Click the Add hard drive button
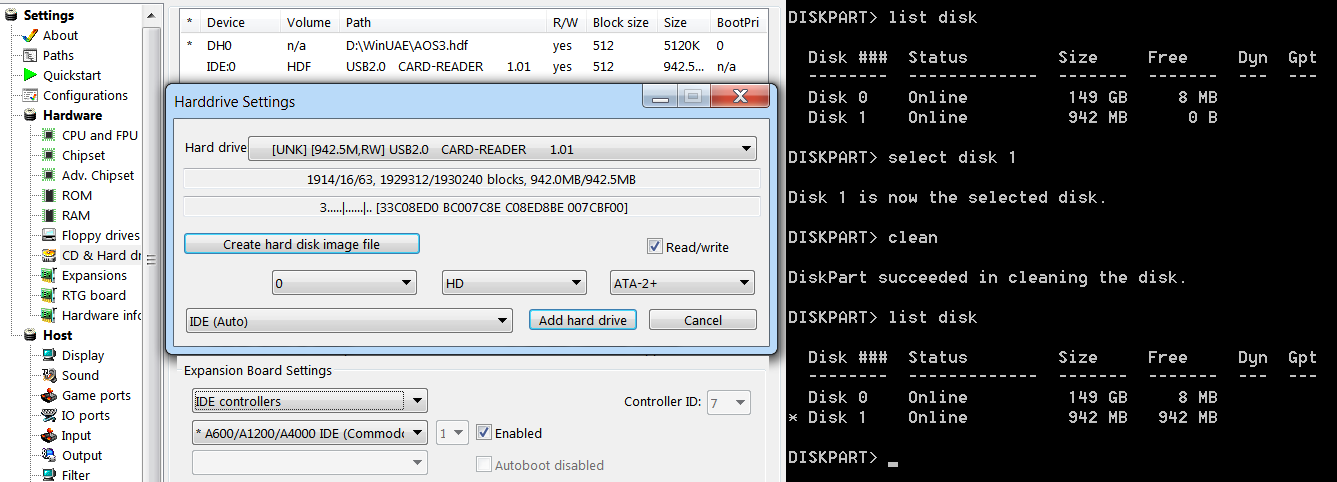 coord(582,320)
